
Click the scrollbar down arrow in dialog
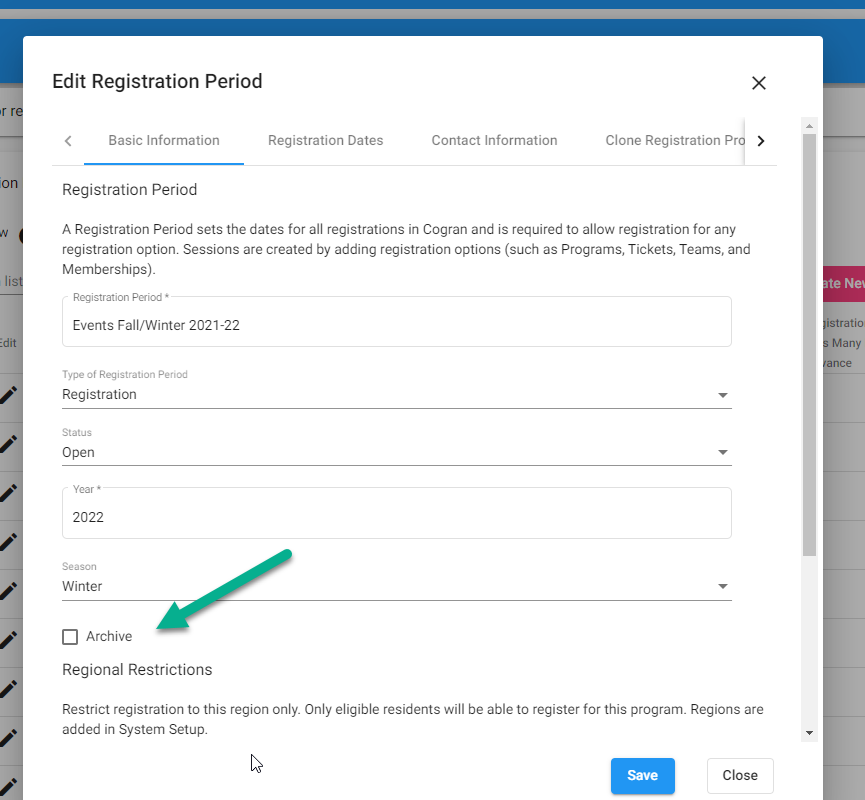(809, 733)
